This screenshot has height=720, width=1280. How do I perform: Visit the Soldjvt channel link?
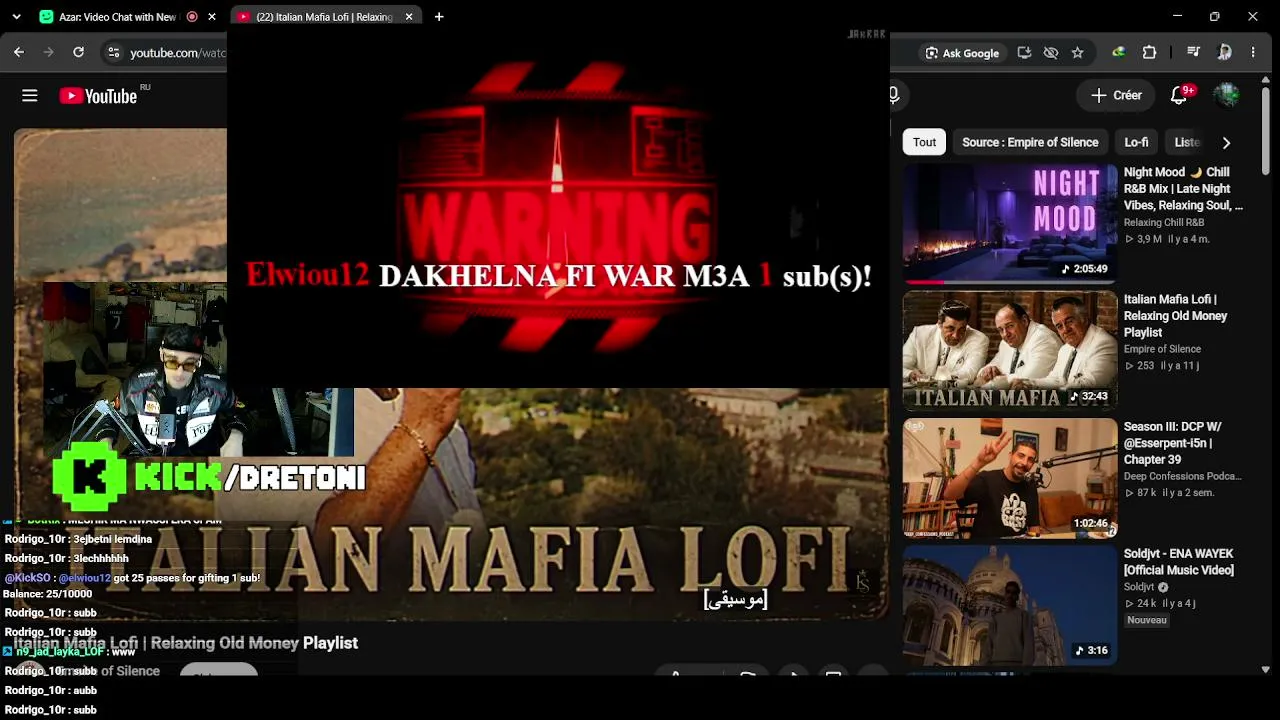coord(1139,587)
